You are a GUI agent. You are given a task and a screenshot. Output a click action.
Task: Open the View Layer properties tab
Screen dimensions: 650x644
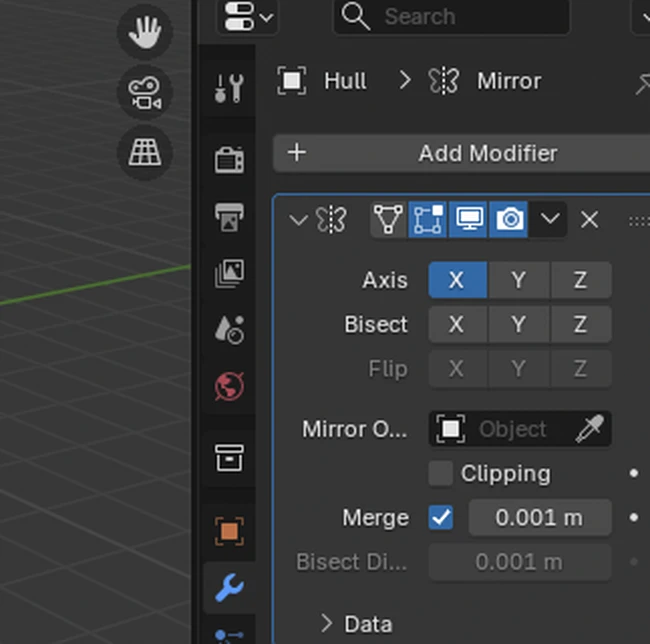click(x=229, y=274)
